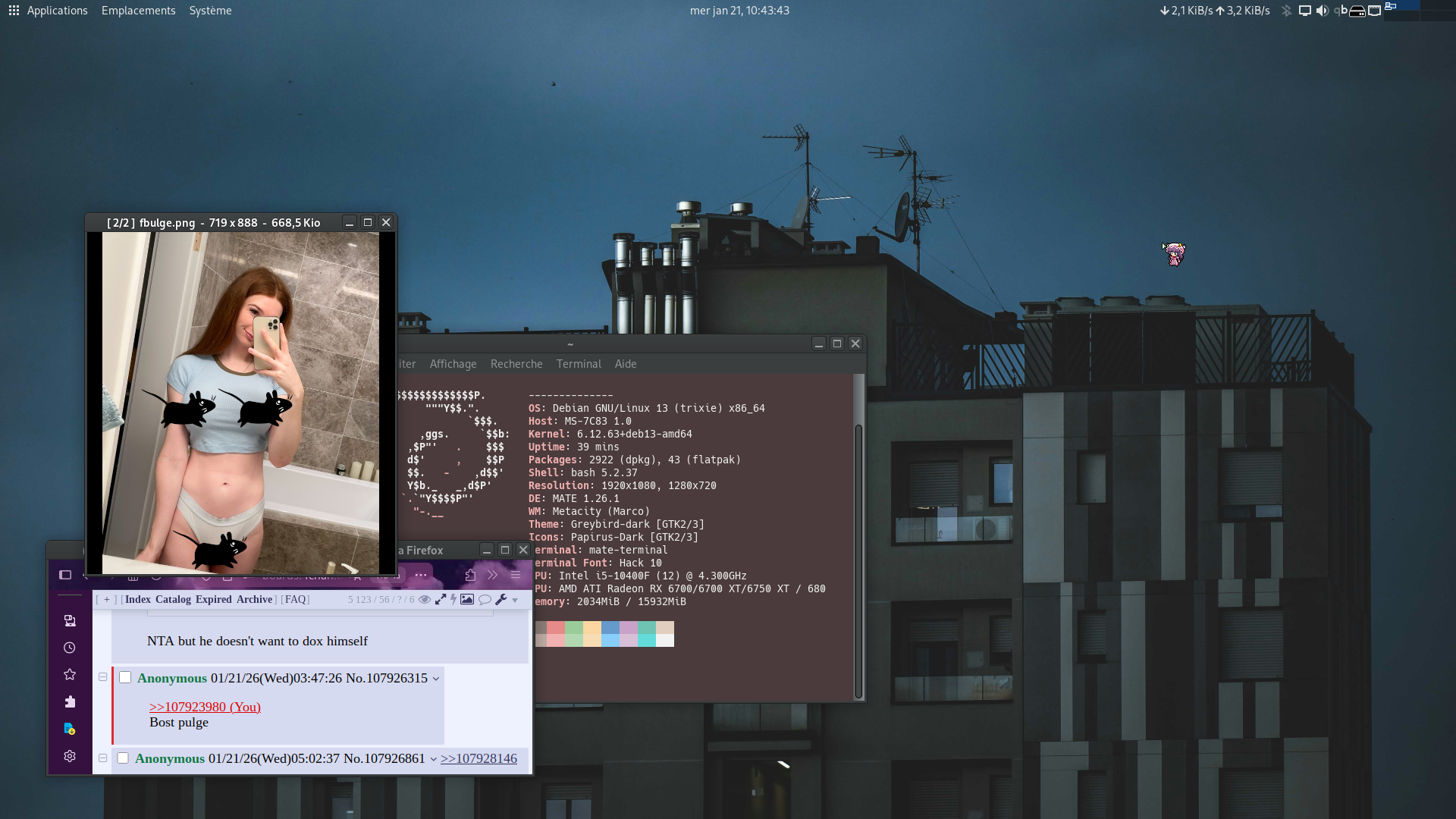The width and height of the screenshot is (1456, 819).
Task: Click the sidebar settings gear
Action: tap(70, 756)
